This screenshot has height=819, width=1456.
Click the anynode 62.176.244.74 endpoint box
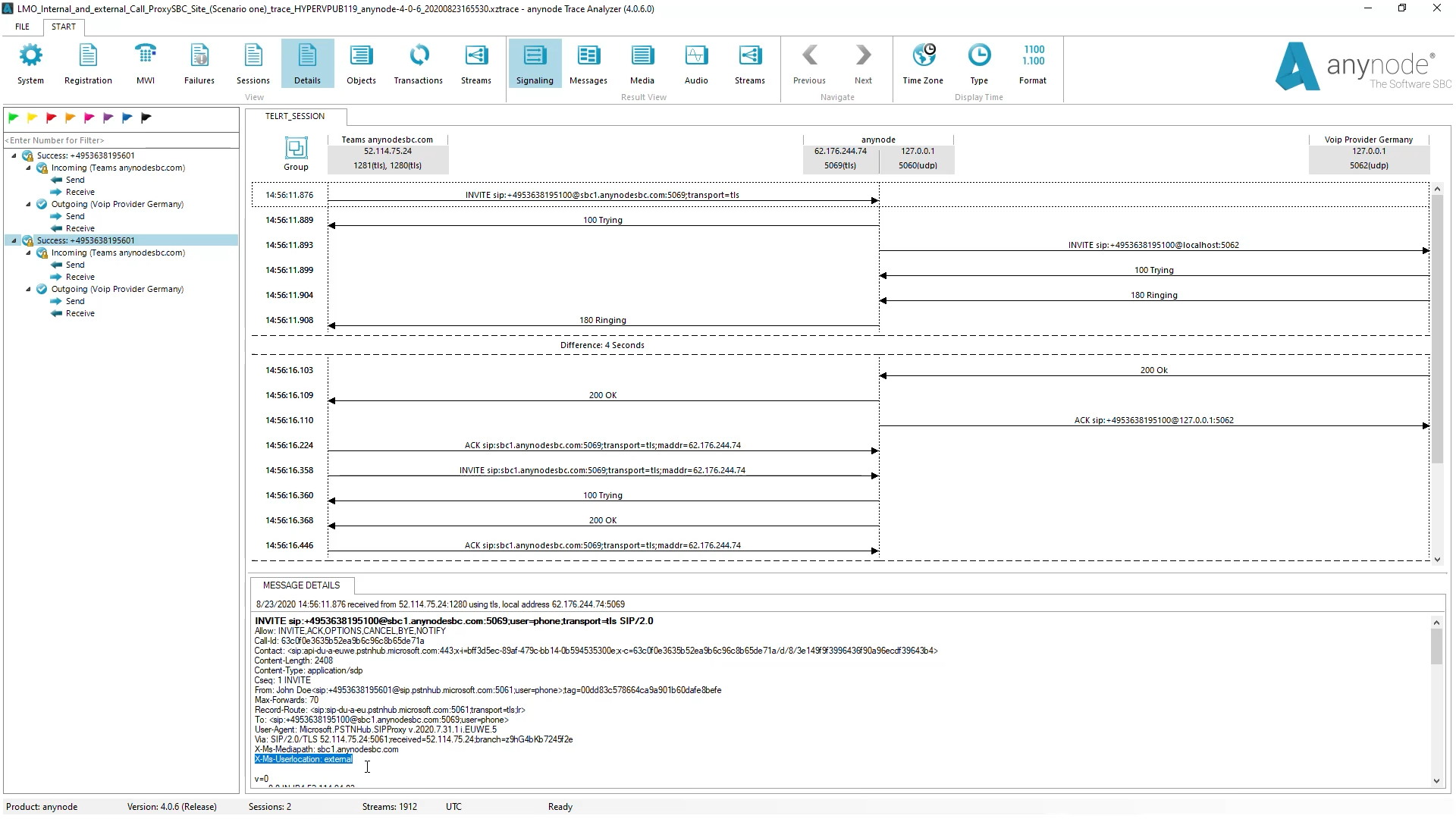click(840, 158)
